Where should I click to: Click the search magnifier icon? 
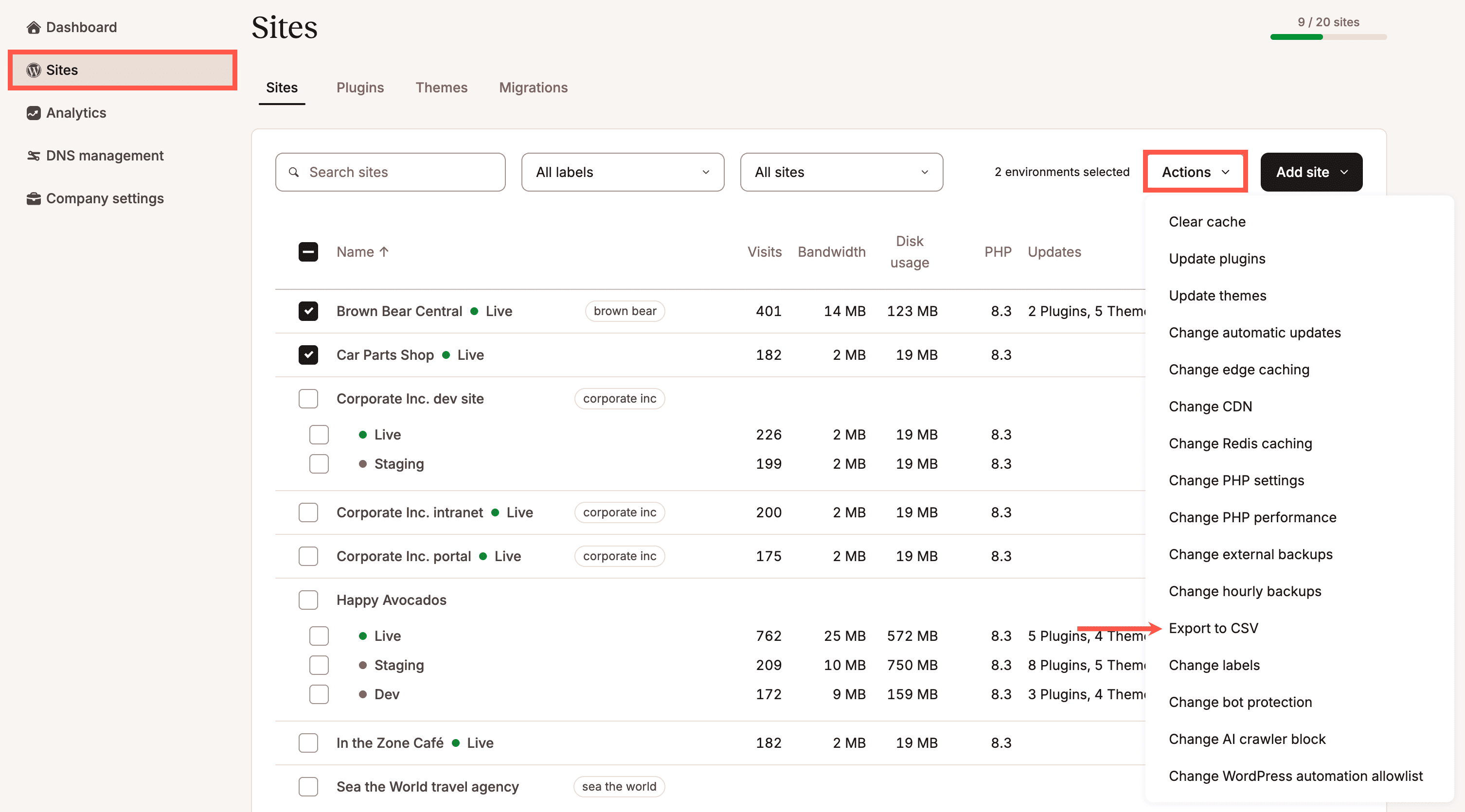[x=293, y=172]
